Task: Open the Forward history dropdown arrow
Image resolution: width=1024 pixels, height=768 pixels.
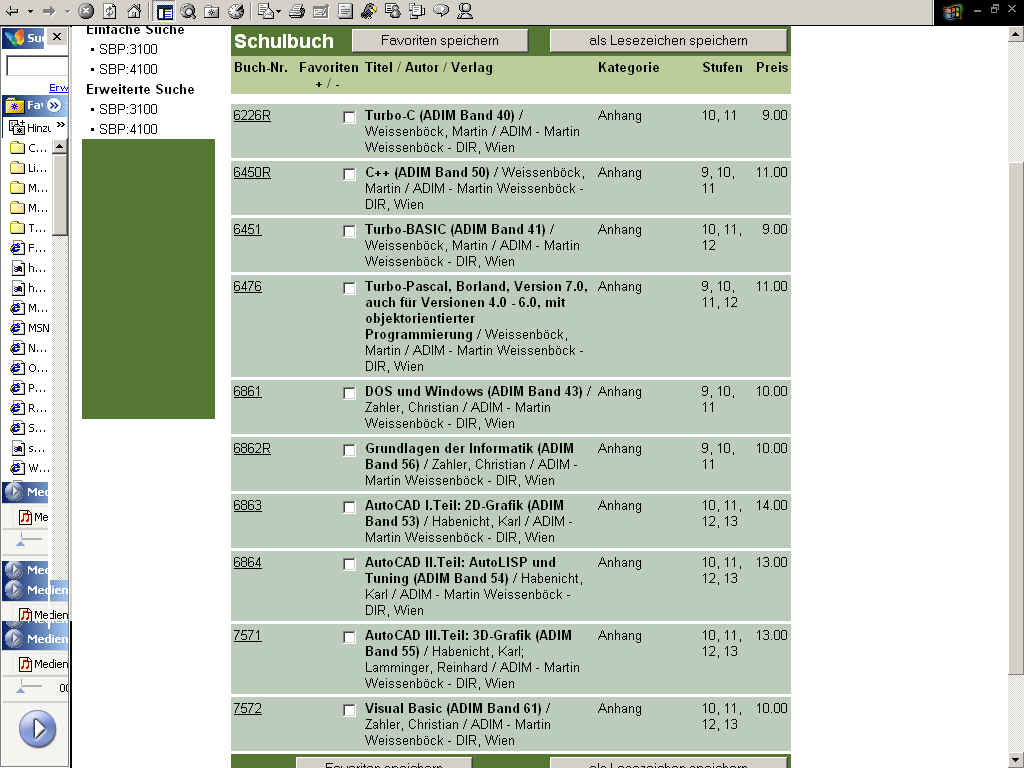Action: coord(67,11)
